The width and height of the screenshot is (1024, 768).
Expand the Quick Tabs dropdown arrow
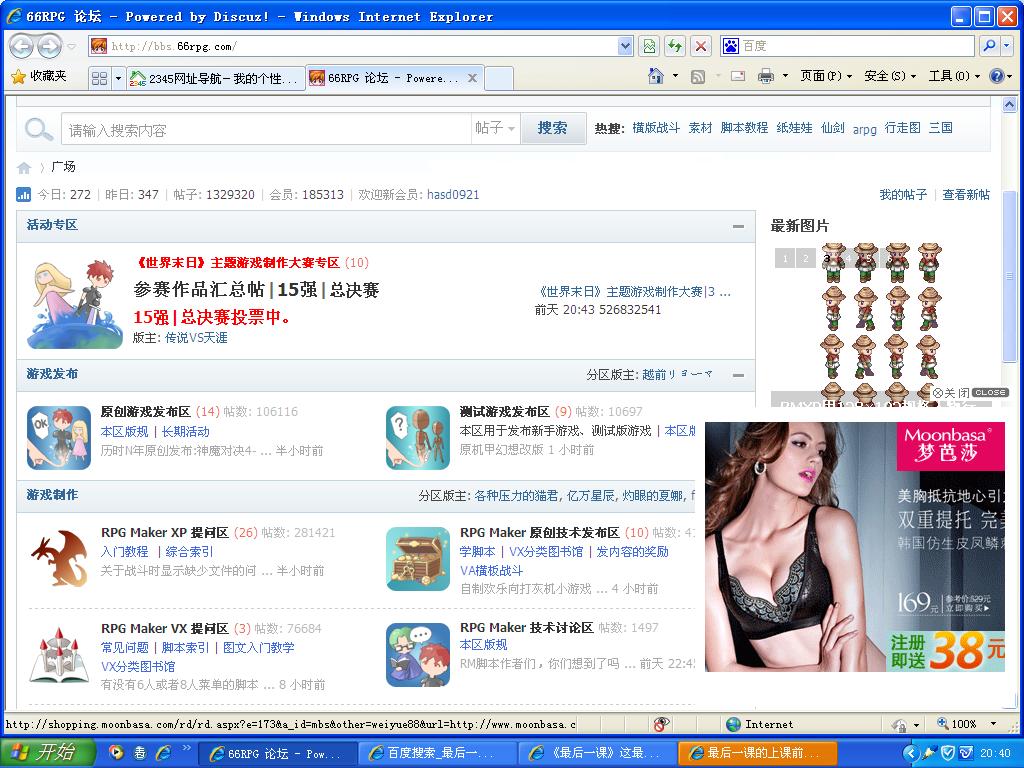tap(118, 78)
